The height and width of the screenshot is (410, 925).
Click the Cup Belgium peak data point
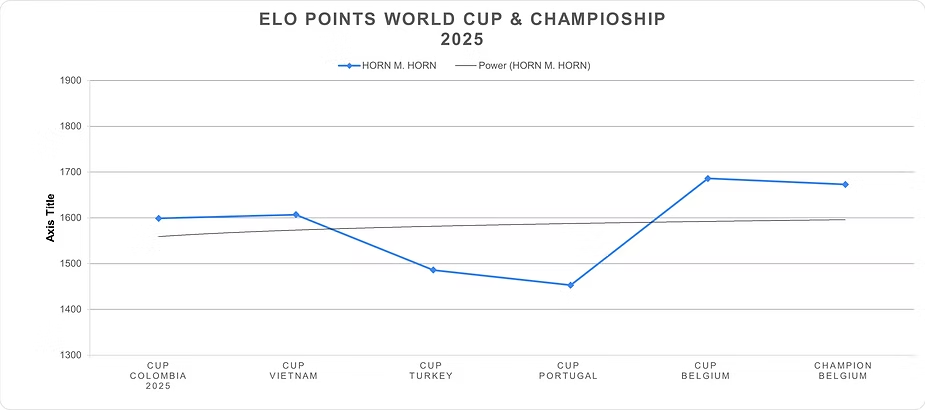tap(707, 178)
